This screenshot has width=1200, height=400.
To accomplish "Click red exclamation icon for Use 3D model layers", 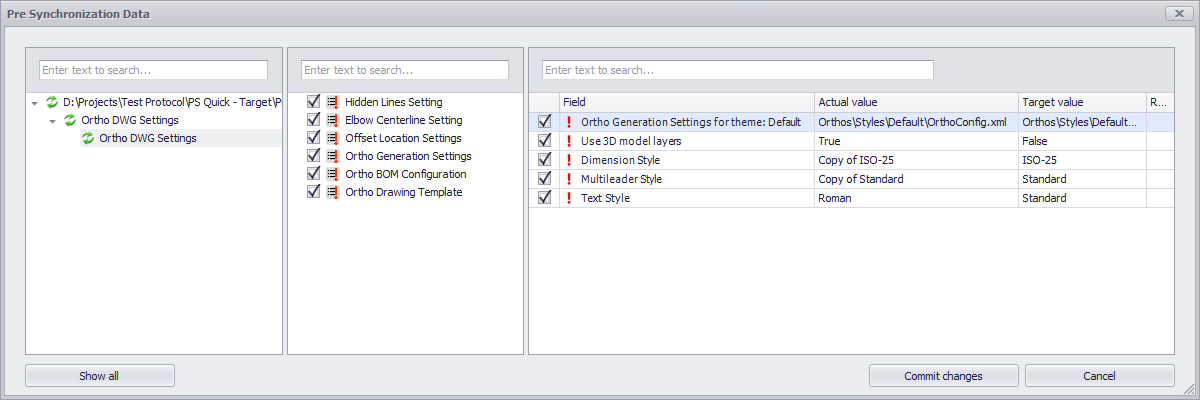I will point(569,141).
